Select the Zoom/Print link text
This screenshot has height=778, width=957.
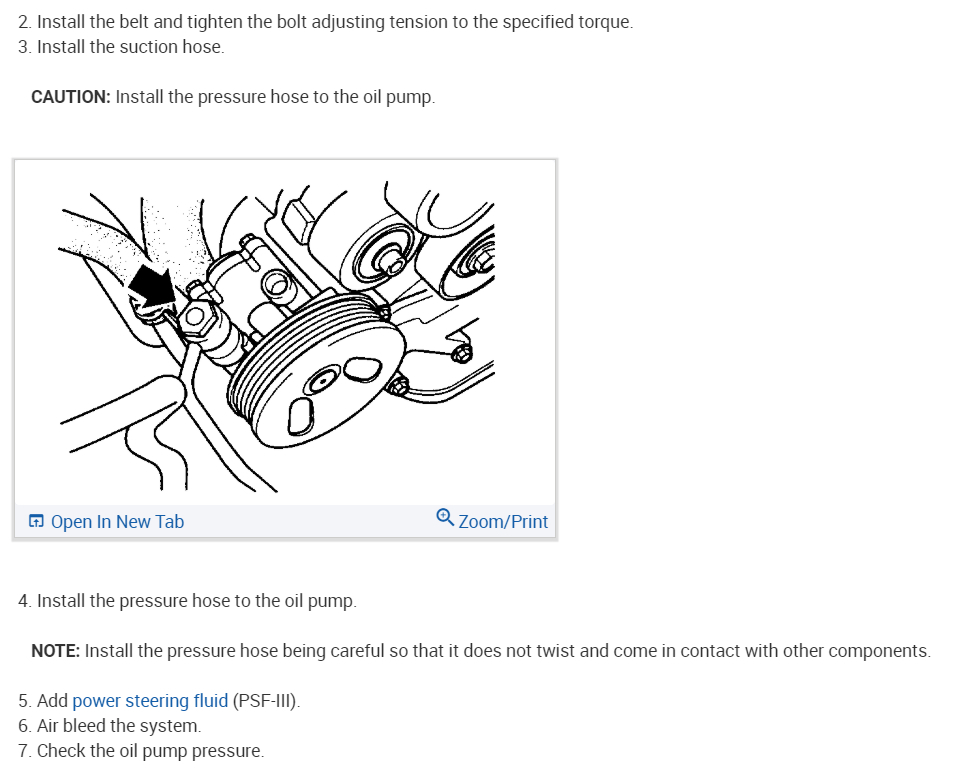tap(503, 522)
